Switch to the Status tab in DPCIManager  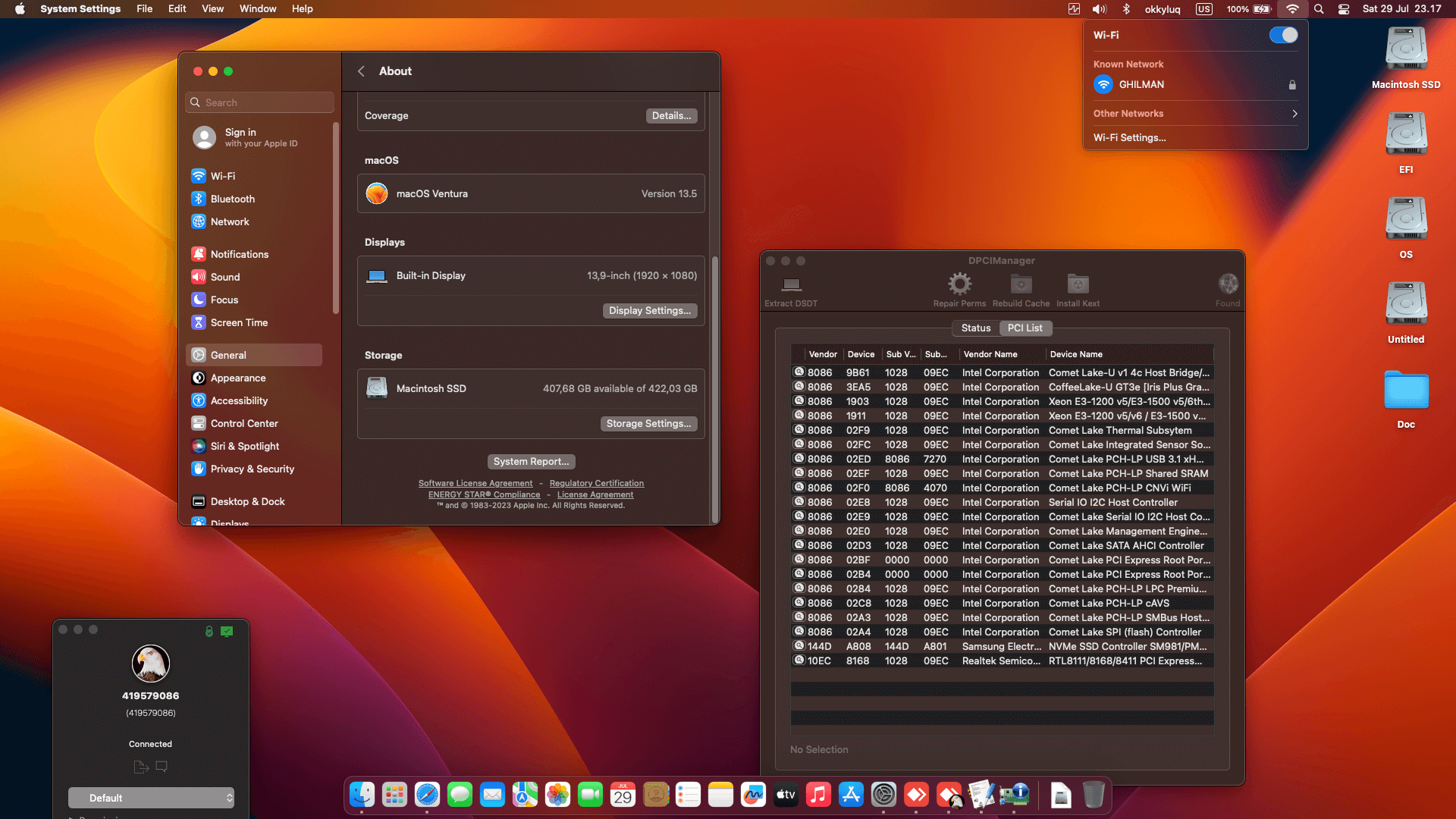(976, 328)
